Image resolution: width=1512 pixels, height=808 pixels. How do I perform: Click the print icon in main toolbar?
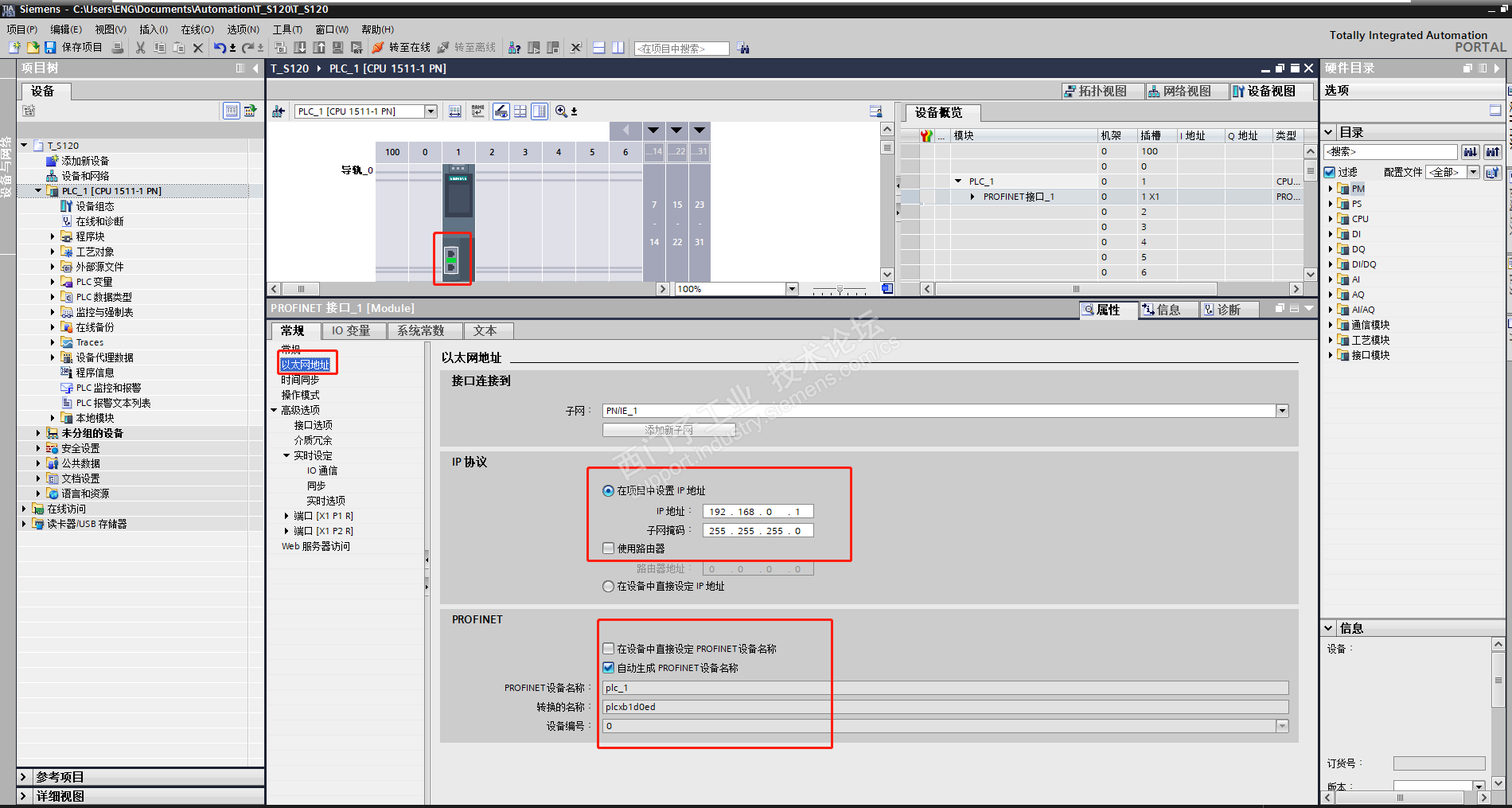click(x=118, y=48)
